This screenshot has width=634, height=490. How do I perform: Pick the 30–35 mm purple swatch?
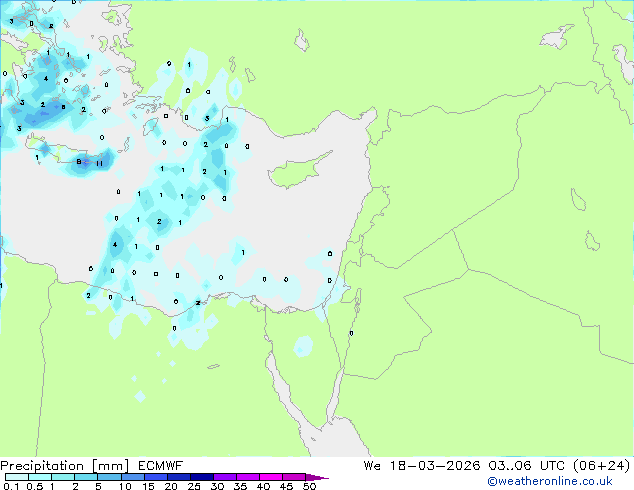coord(225,477)
